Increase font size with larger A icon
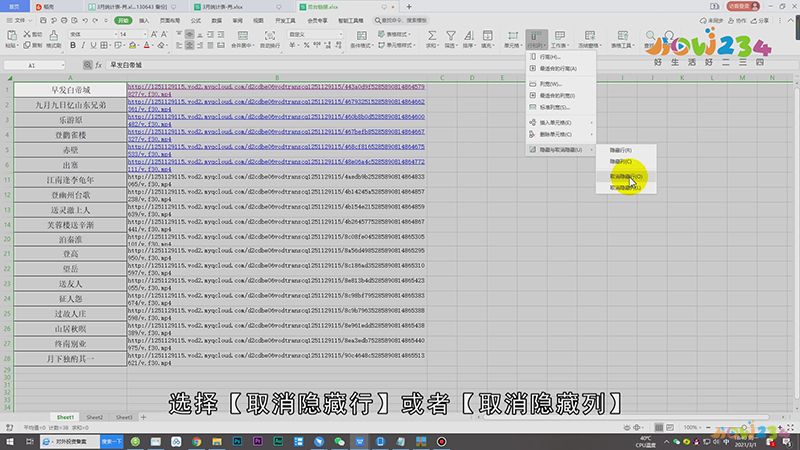Viewport: 800px width, 450px height. pyautogui.click(x=154, y=34)
